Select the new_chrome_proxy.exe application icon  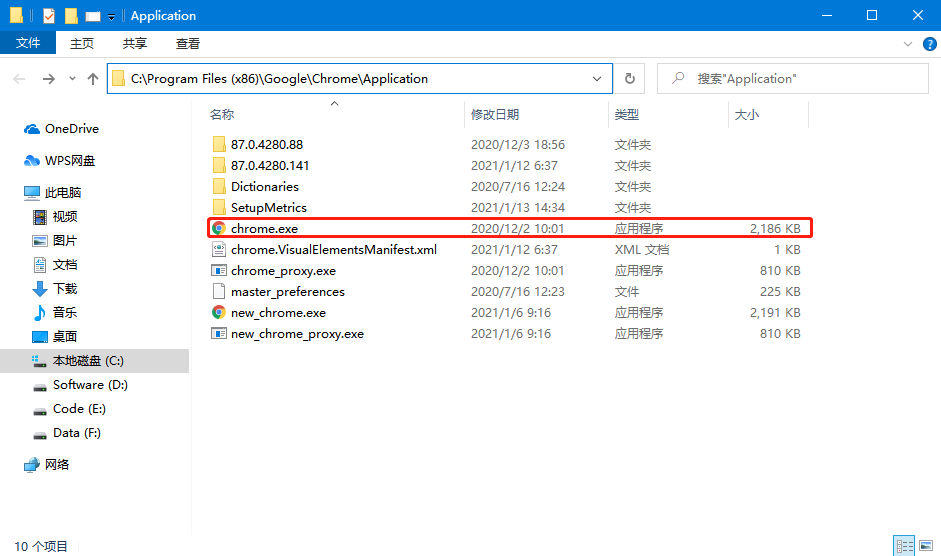pyautogui.click(x=219, y=333)
